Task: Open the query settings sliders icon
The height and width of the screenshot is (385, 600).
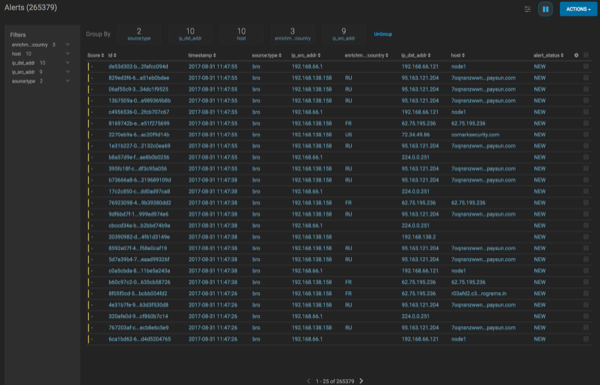Action: tap(527, 9)
